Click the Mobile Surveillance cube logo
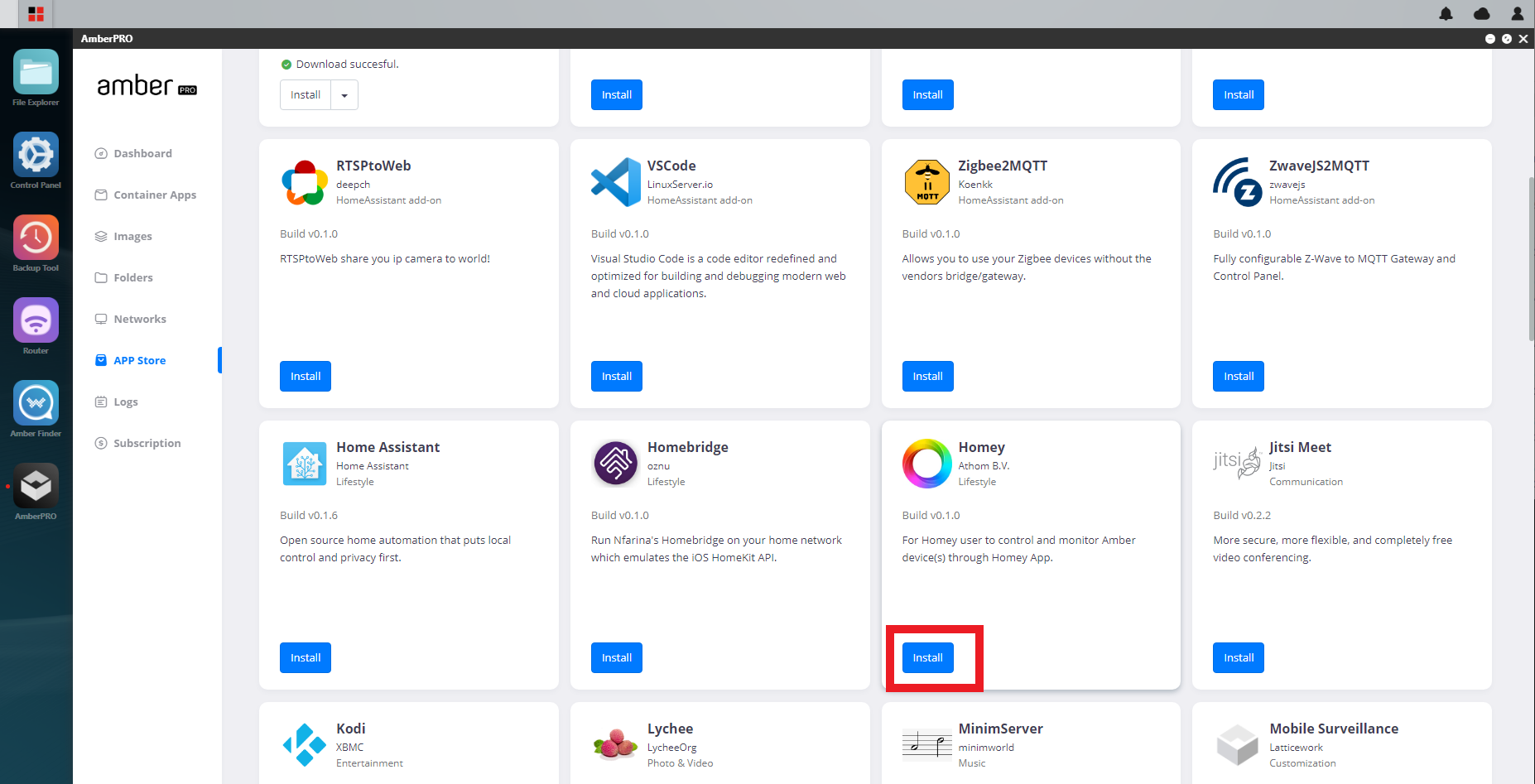1535x784 pixels. coord(1238,745)
